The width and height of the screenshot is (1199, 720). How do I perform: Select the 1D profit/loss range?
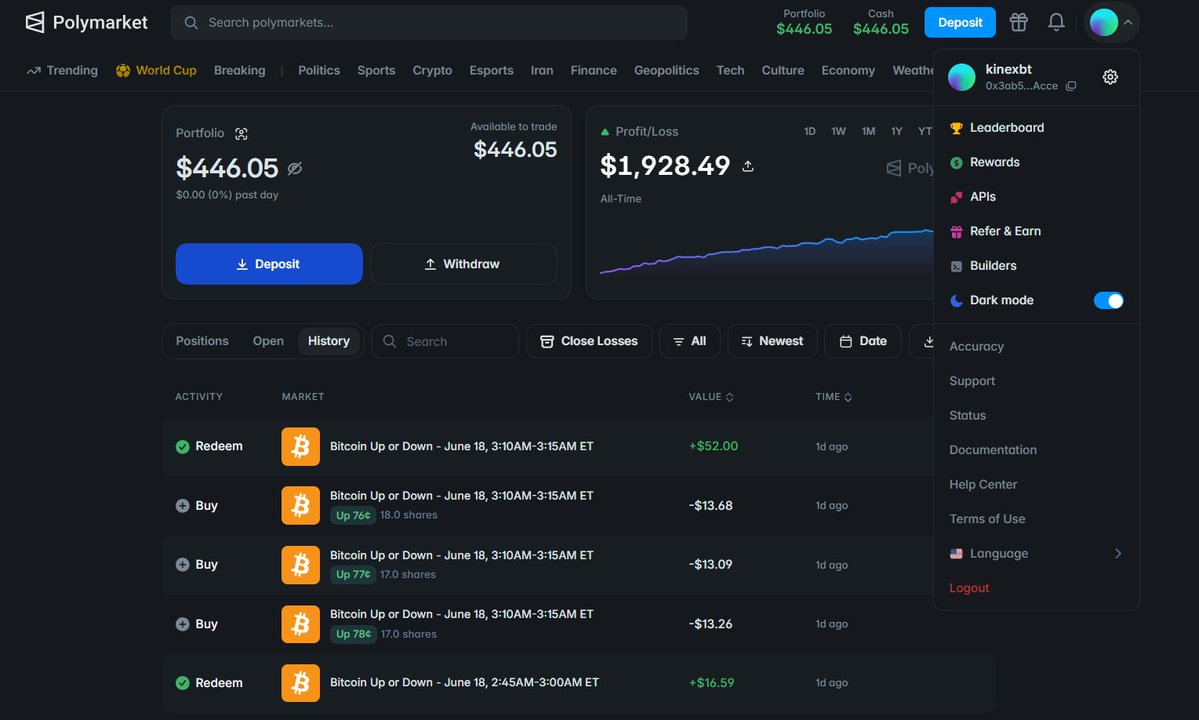(810, 131)
